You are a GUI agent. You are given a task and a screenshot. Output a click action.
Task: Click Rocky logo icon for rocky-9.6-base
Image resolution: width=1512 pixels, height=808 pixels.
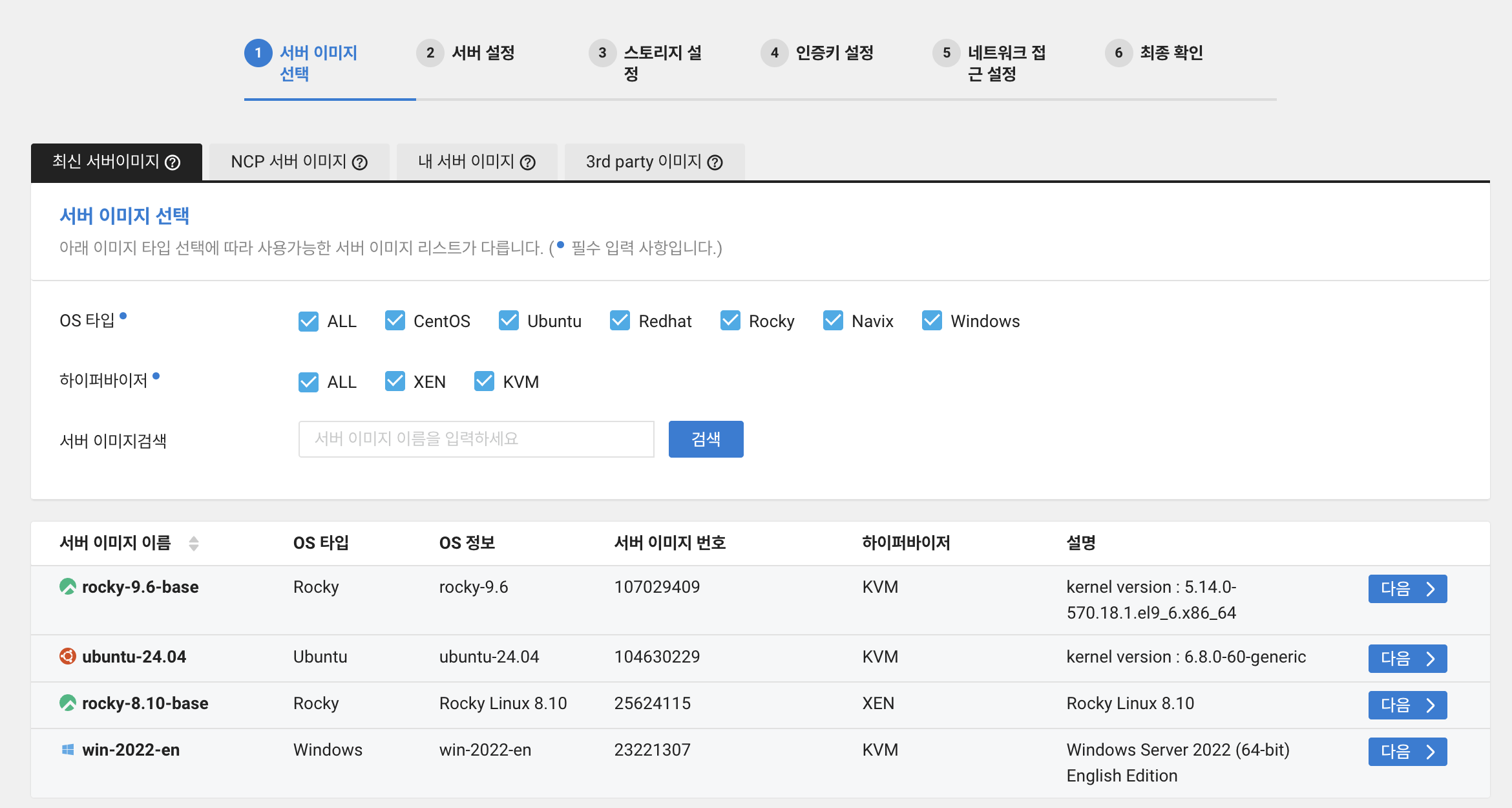(68, 587)
